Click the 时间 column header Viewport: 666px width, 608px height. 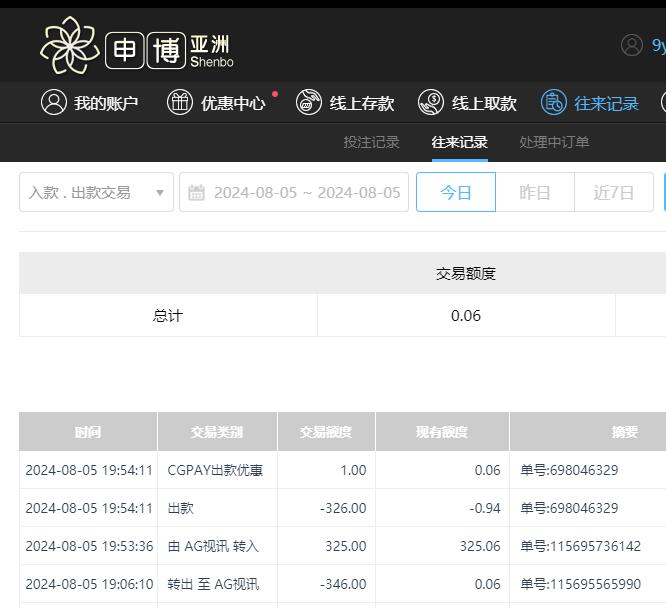pyautogui.click(x=88, y=432)
